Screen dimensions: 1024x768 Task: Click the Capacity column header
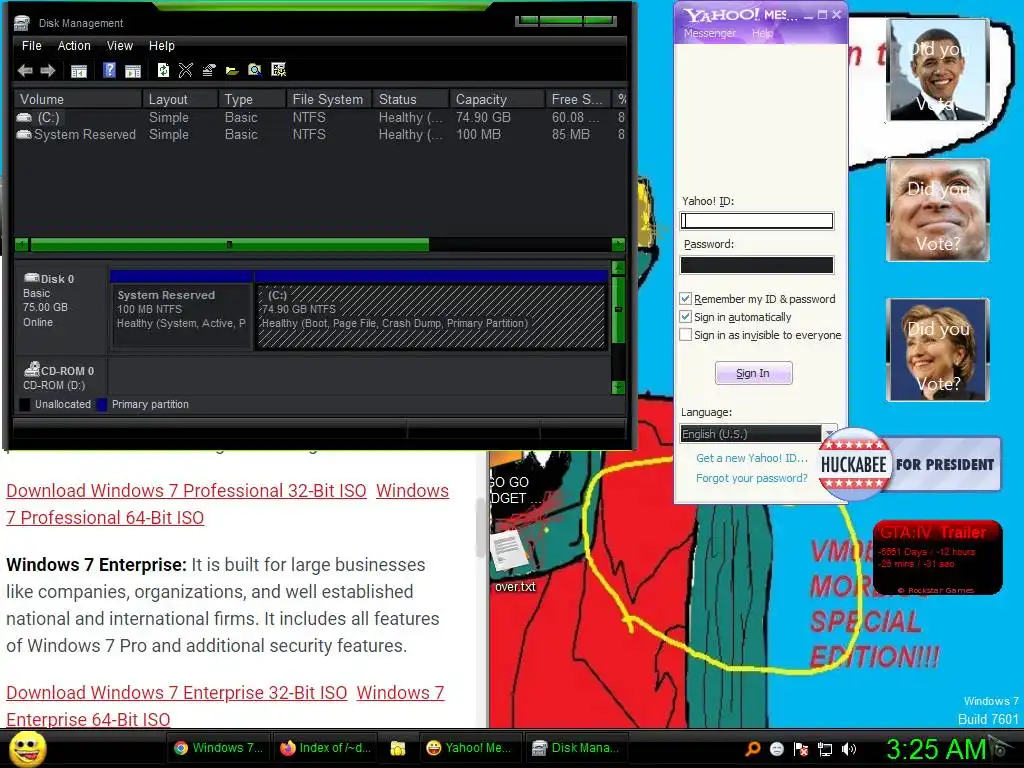point(497,99)
